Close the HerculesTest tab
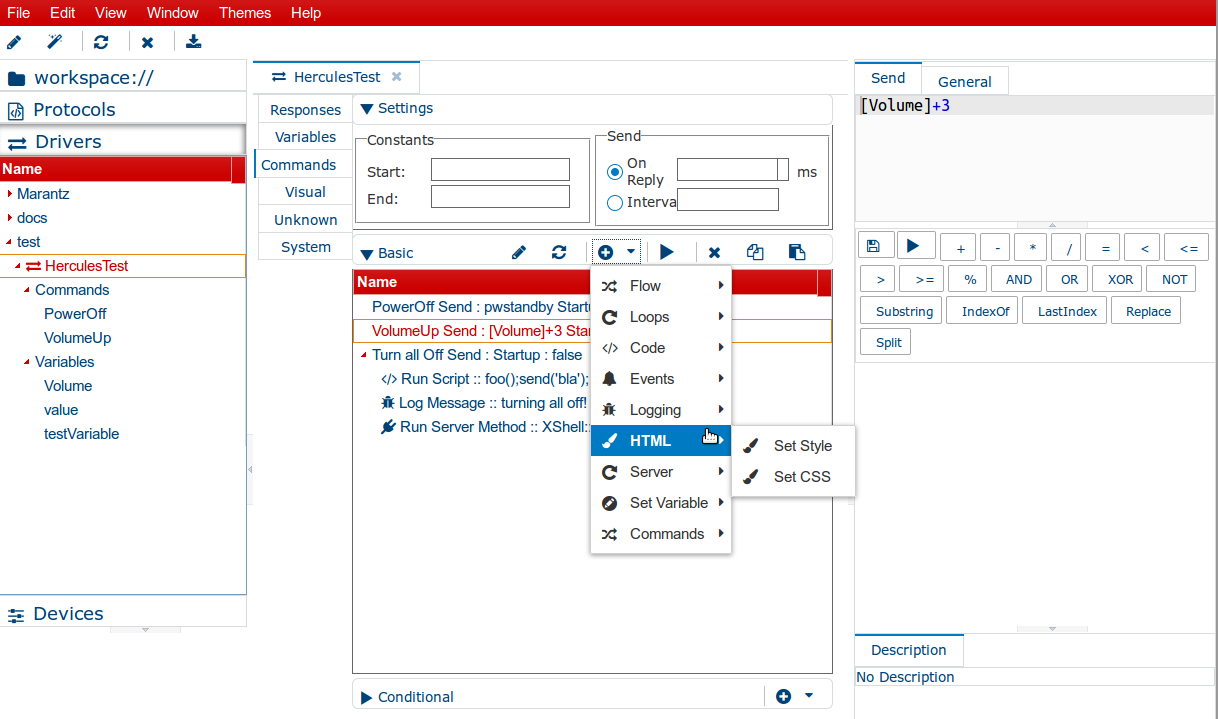Image resolution: width=1218 pixels, height=719 pixels. tap(397, 77)
